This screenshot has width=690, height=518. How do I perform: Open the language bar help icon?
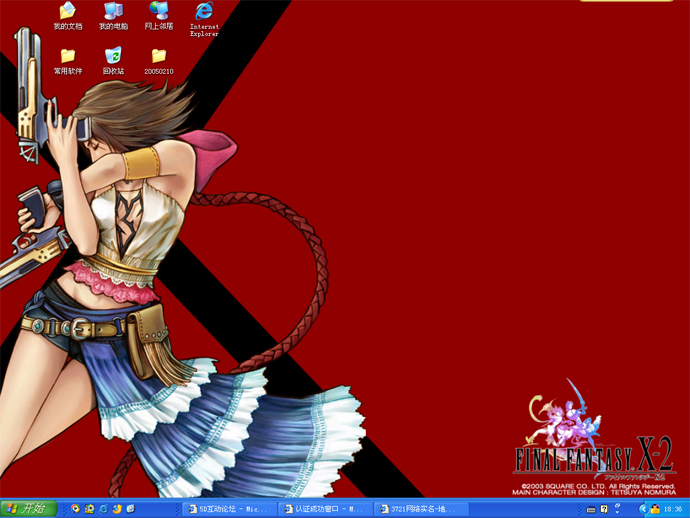pos(604,509)
